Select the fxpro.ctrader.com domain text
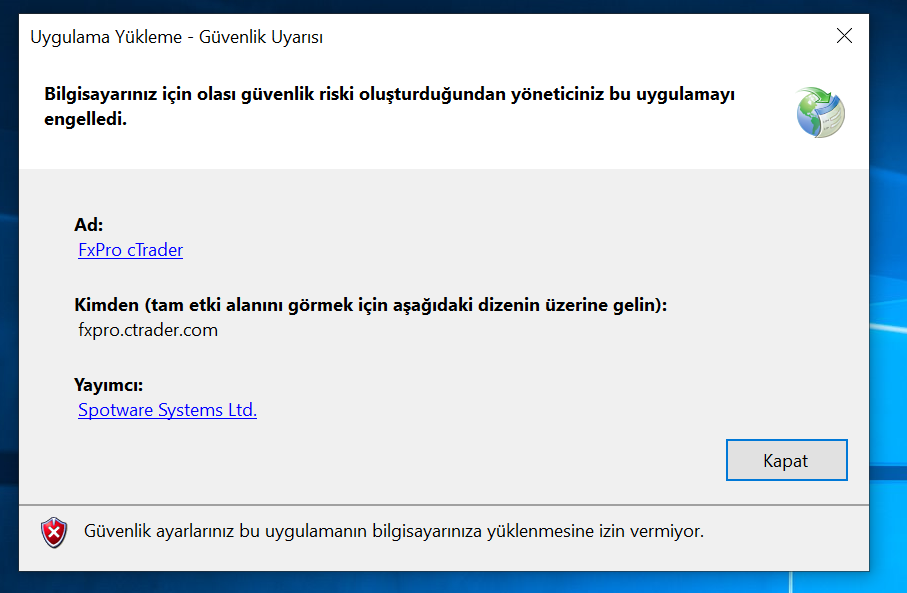907x593 pixels. pyautogui.click(x=148, y=330)
